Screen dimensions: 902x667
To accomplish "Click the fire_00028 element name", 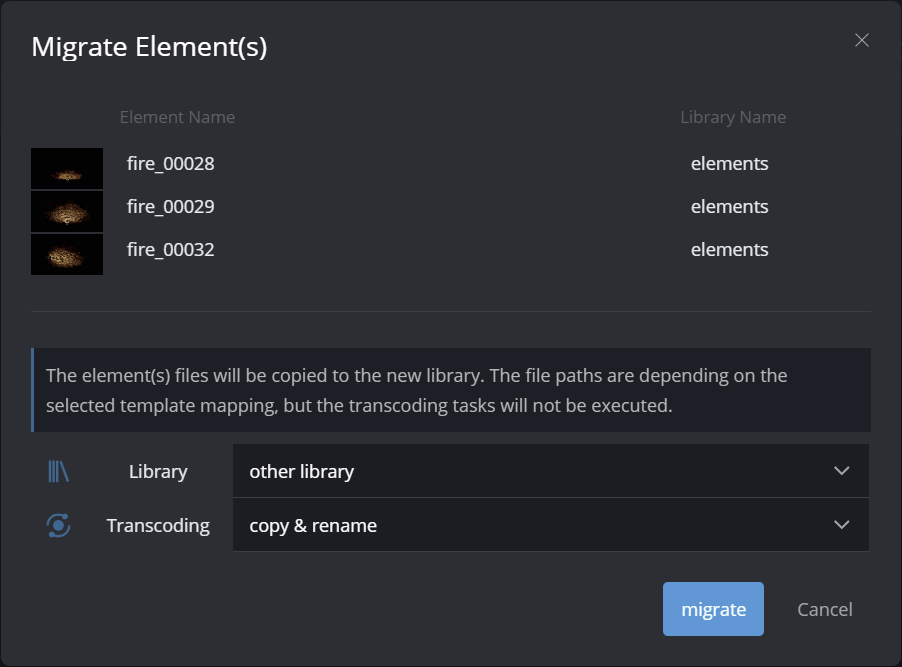I will (x=171, y=164).
